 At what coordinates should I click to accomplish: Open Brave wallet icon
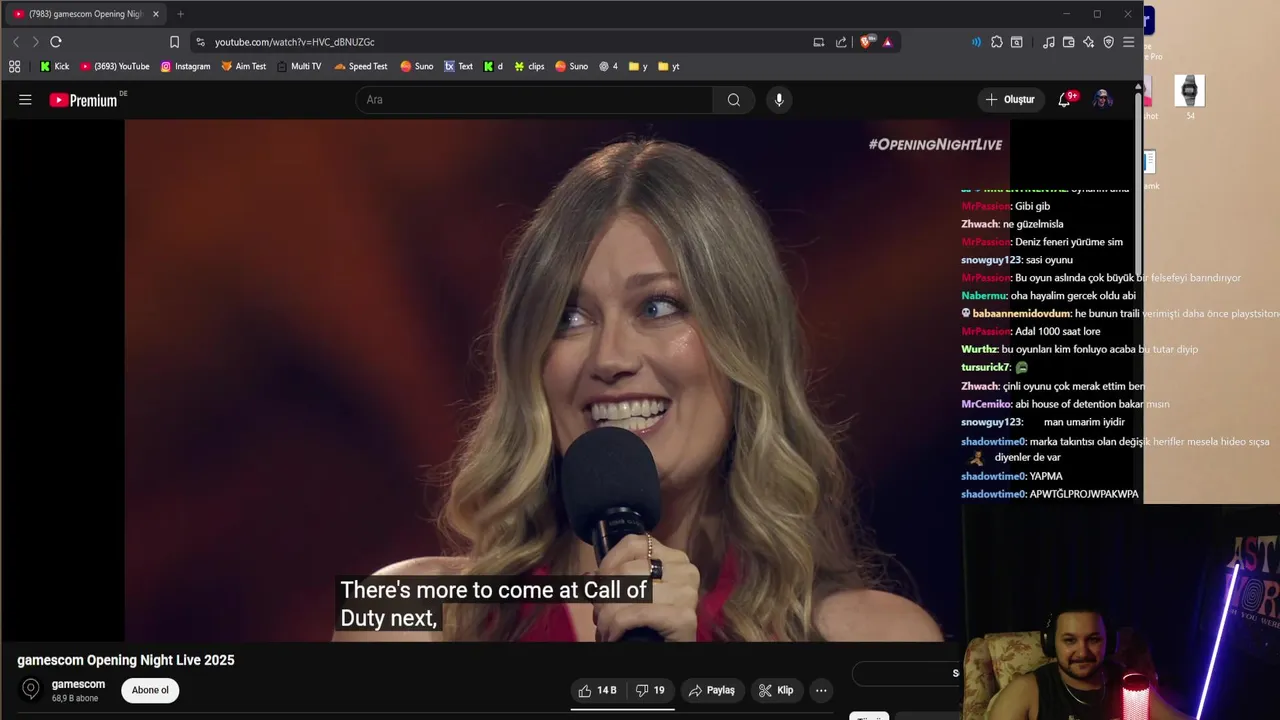click(x=1068, y=42)
